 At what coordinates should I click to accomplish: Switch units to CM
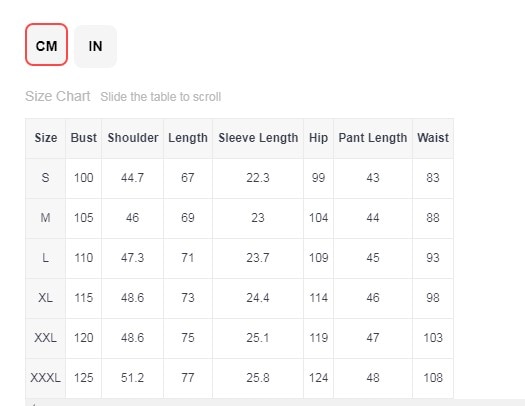pyautogui.click(x=47, y=45)
